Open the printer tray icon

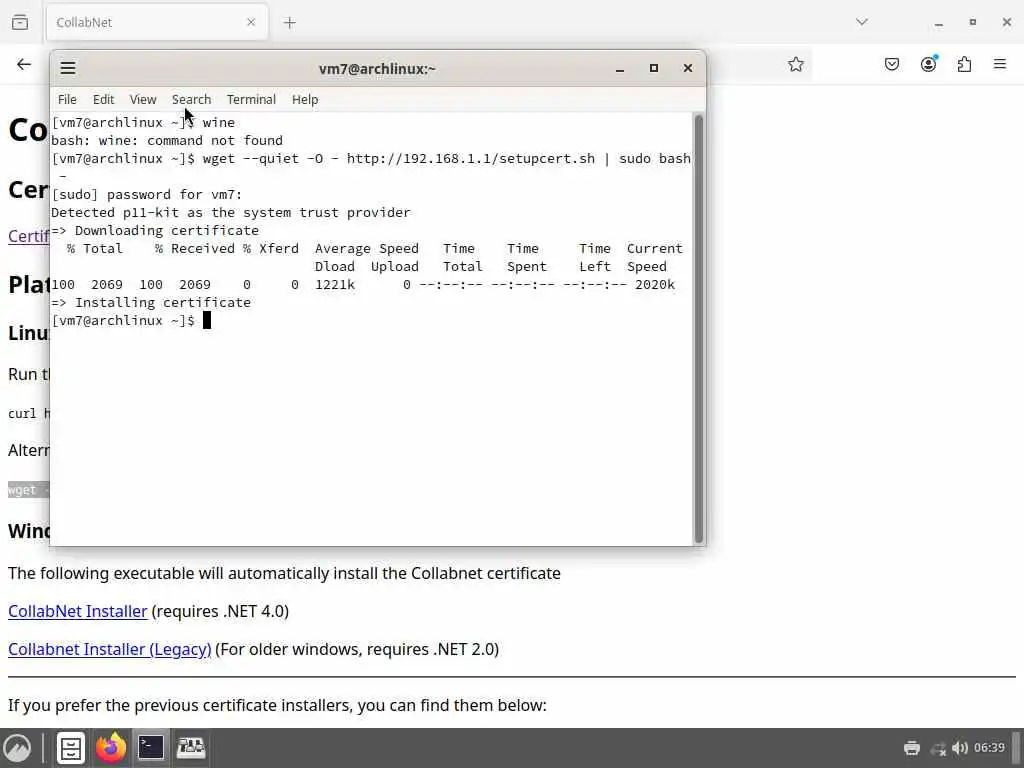coord(912,748)
